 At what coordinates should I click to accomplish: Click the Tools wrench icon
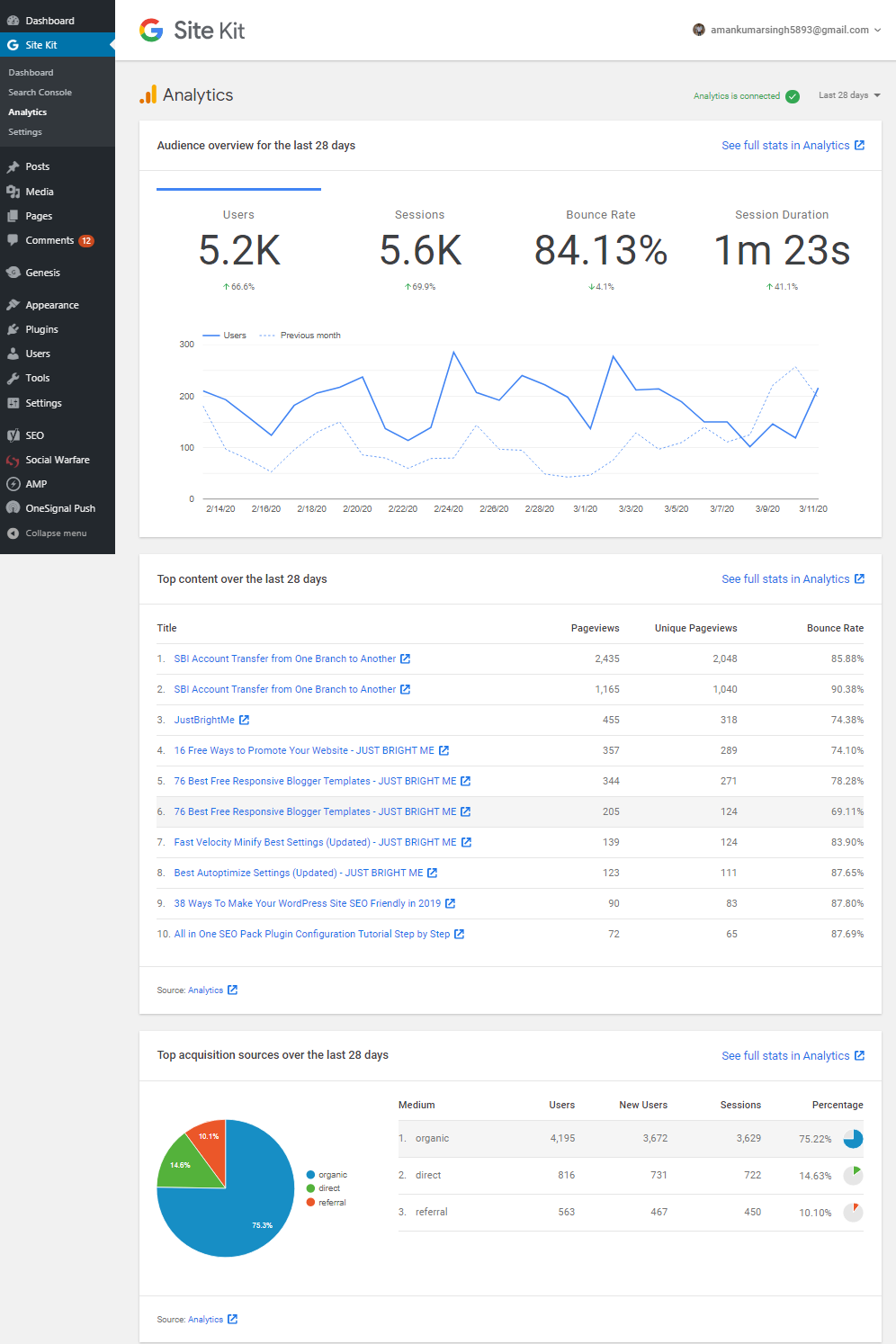click(13, 378)
